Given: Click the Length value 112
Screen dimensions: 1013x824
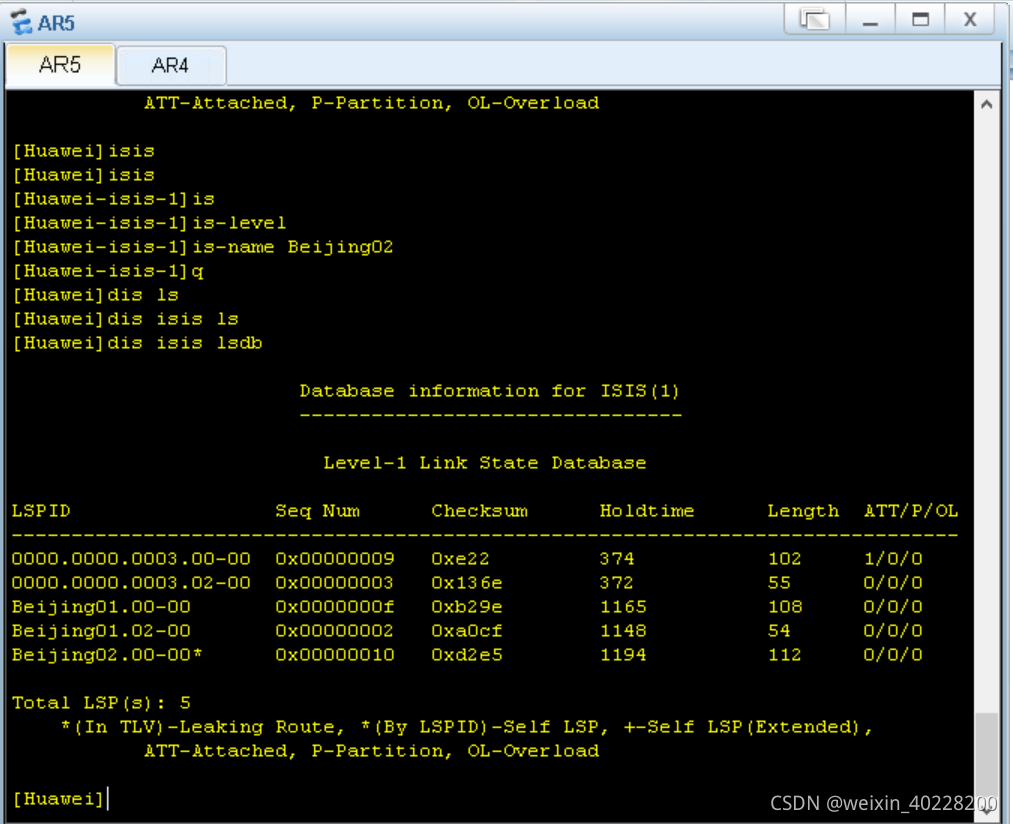Looking at the screenshot, I should pyautogui.click(x=784, y=654).
